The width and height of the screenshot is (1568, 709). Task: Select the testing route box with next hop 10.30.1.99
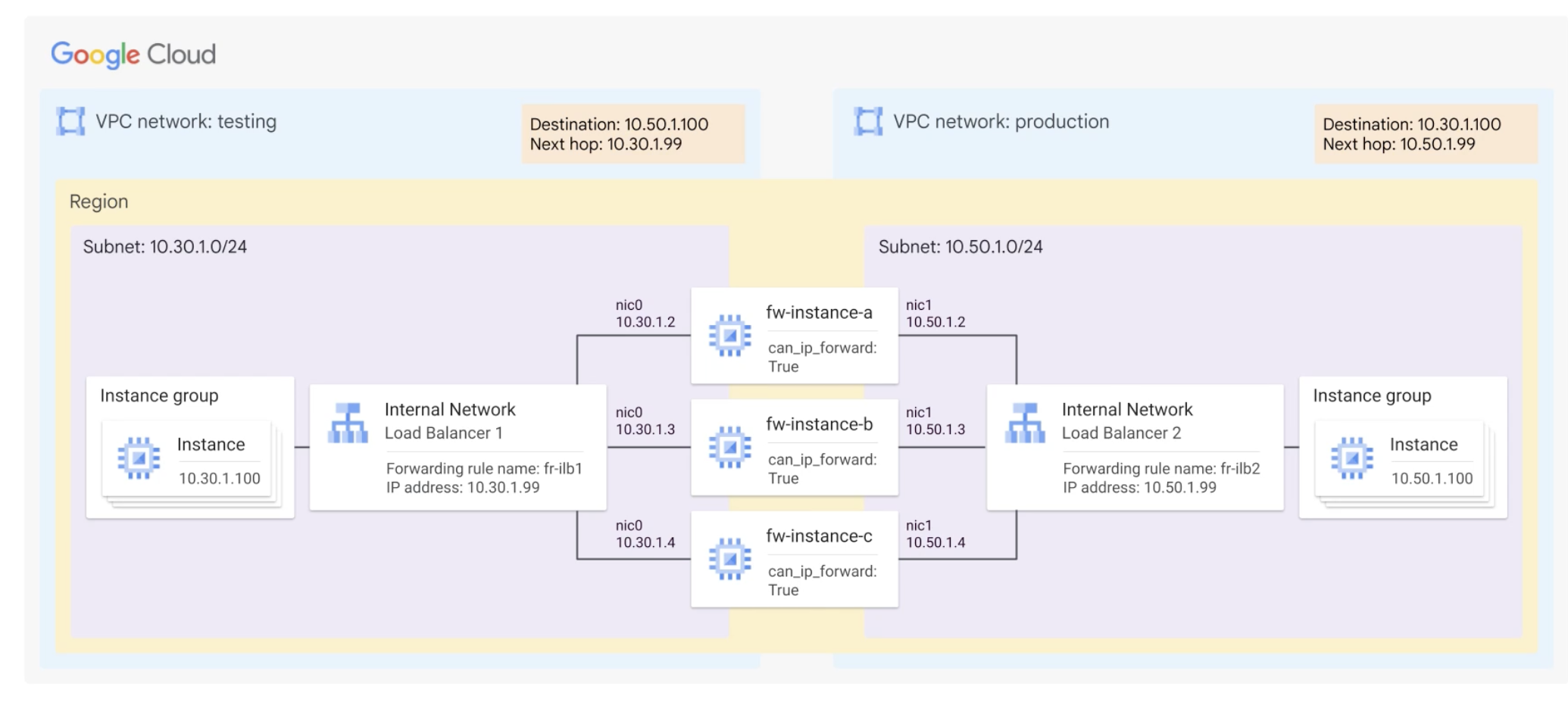coord(633,134)
